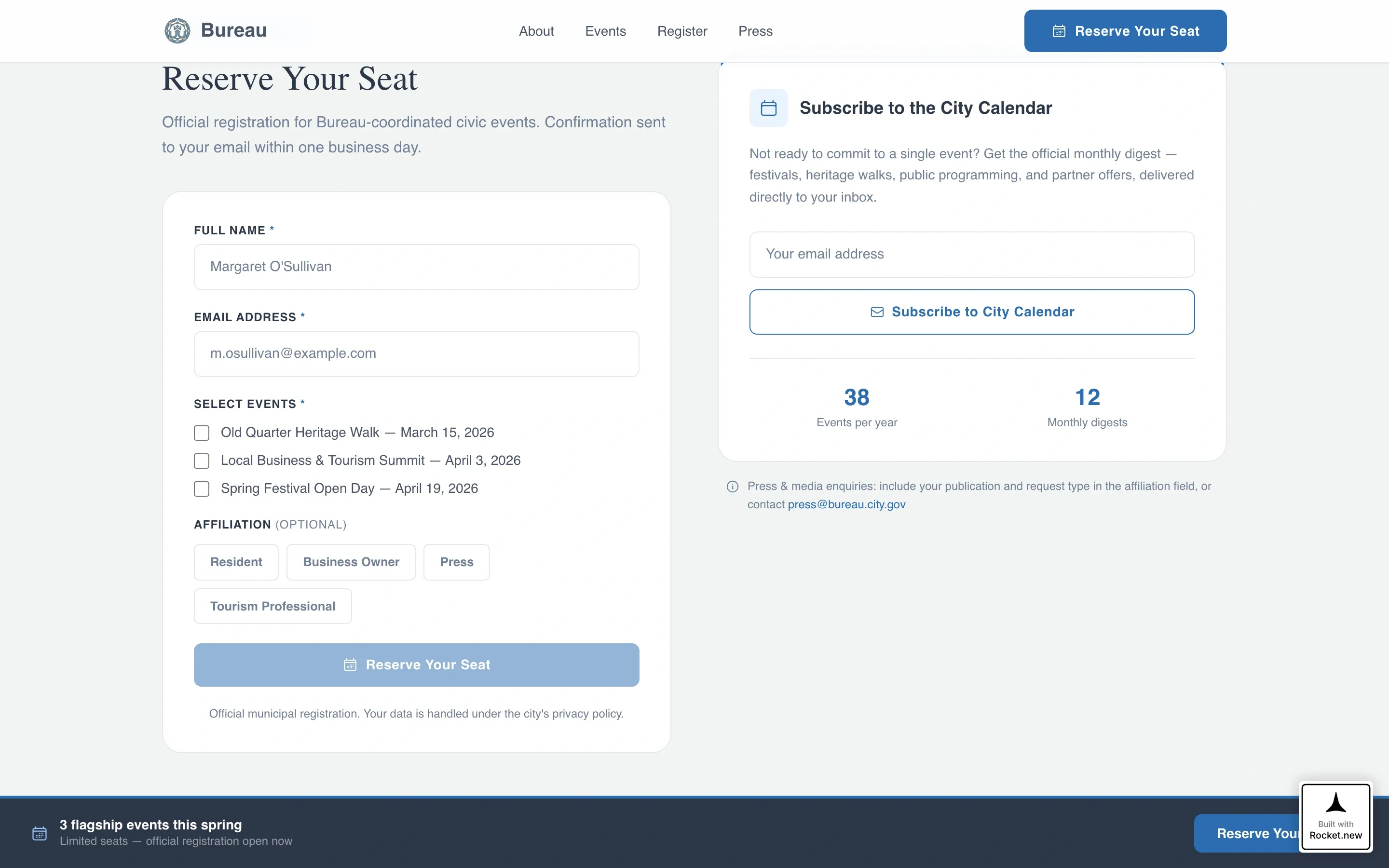The height and width of the screenshot is (868, 1389).
Task: Click the Bureau brand name
Action: (x=233, y=30)
